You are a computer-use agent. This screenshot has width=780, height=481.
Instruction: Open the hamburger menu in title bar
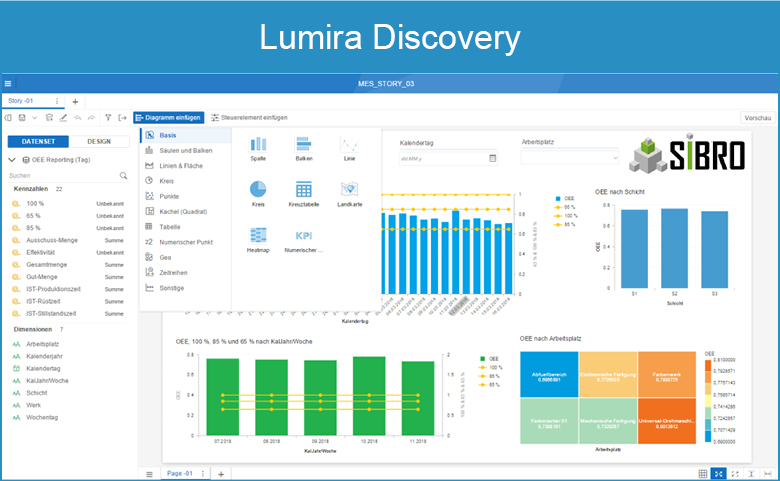pos(8,83)
